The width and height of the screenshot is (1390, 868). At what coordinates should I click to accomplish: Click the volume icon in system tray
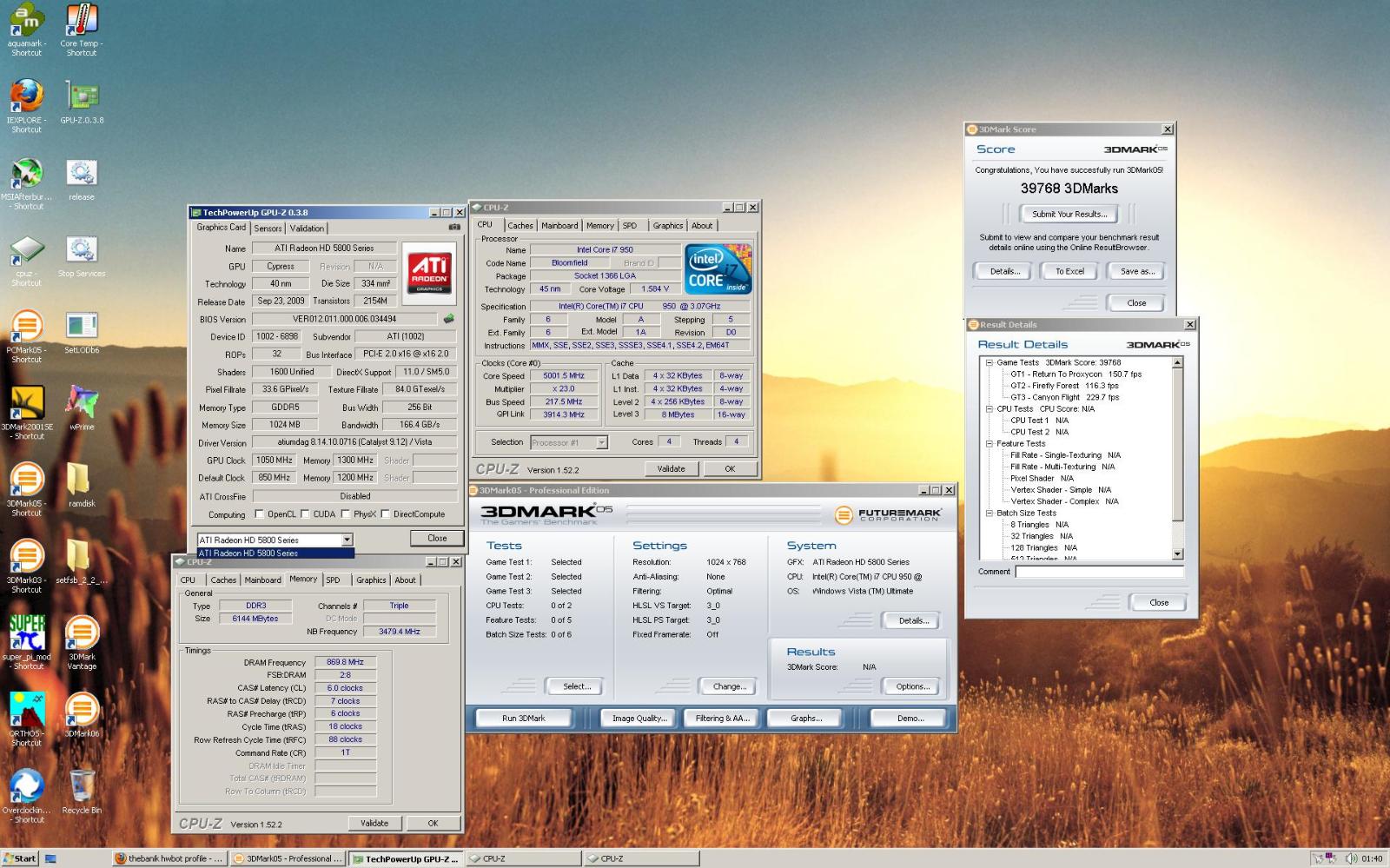[x=1351, y=858]
